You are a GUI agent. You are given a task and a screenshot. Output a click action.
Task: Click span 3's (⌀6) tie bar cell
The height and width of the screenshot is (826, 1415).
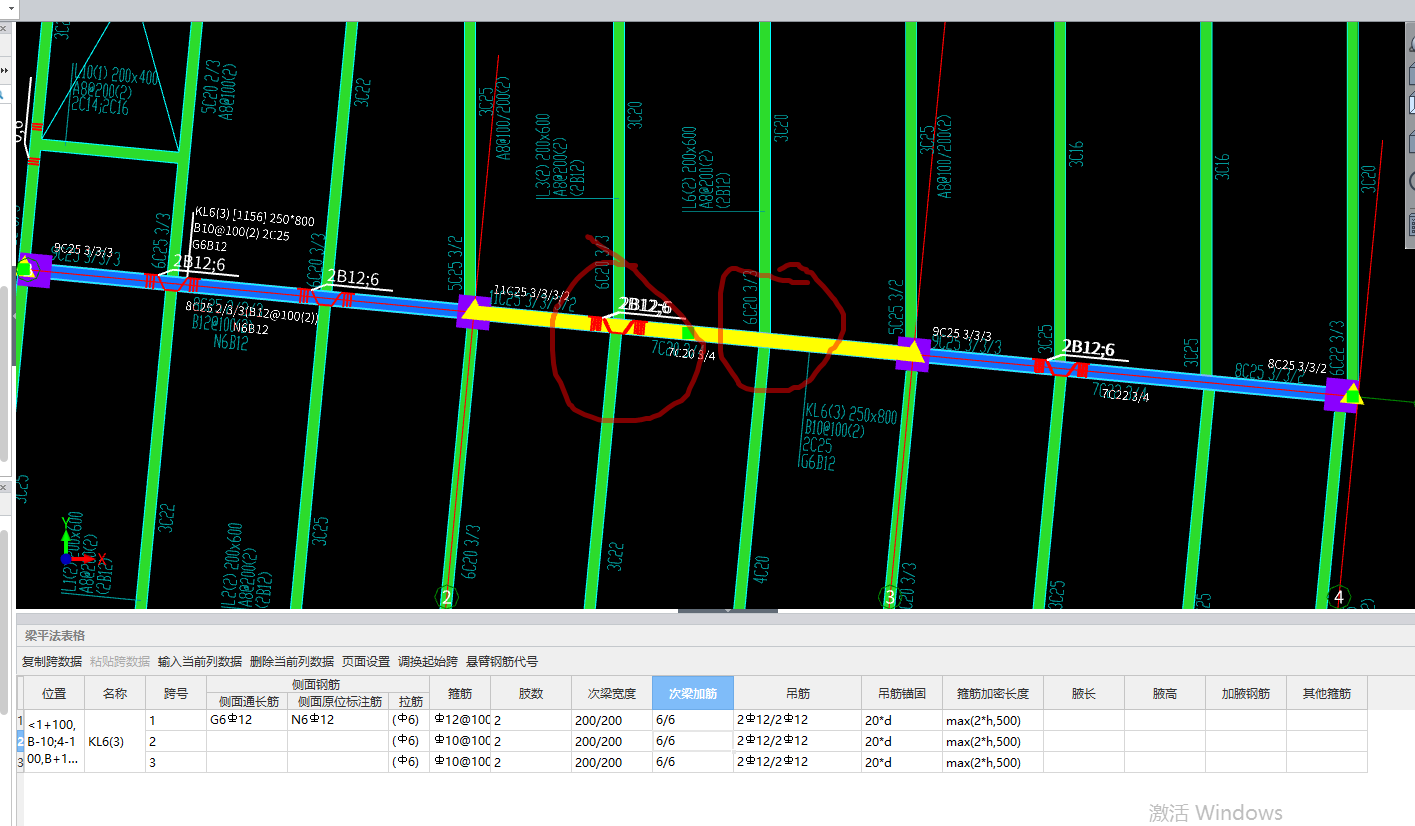click(x=409, y=762)
